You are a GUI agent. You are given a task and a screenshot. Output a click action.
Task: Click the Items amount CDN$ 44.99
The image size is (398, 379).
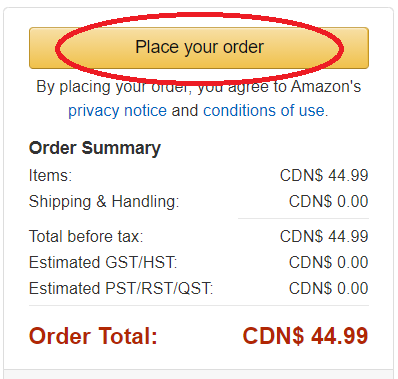click(324, 175)
